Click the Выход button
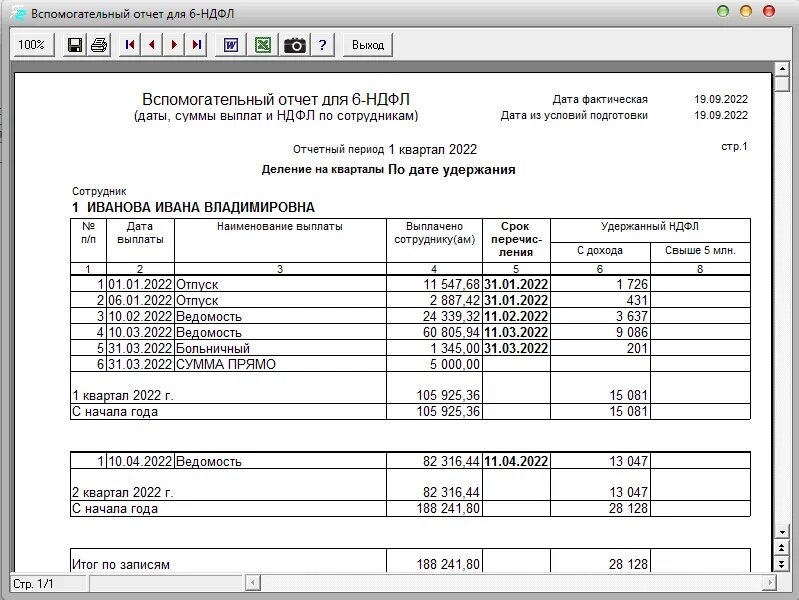Viewport: 799px width, 600px height. [368, 45]
